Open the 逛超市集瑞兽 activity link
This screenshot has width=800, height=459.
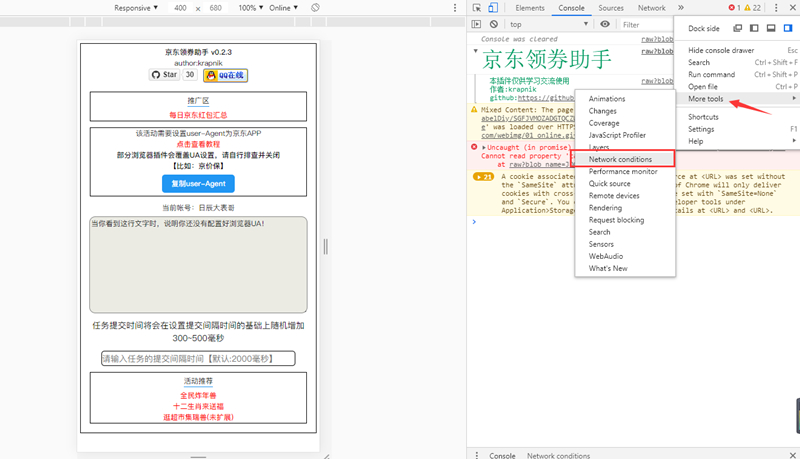(x=198, y=417)
